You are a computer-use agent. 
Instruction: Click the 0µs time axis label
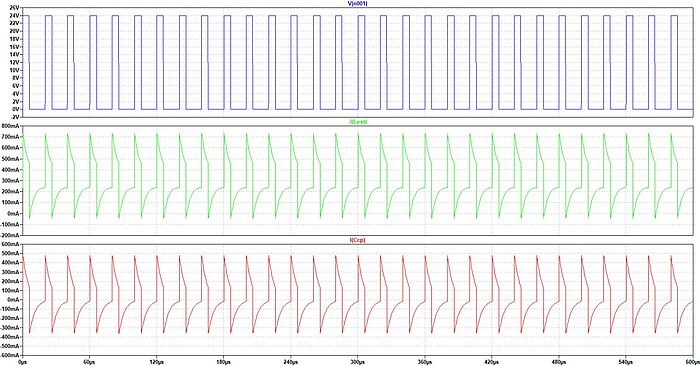click(x=22, y=362)
